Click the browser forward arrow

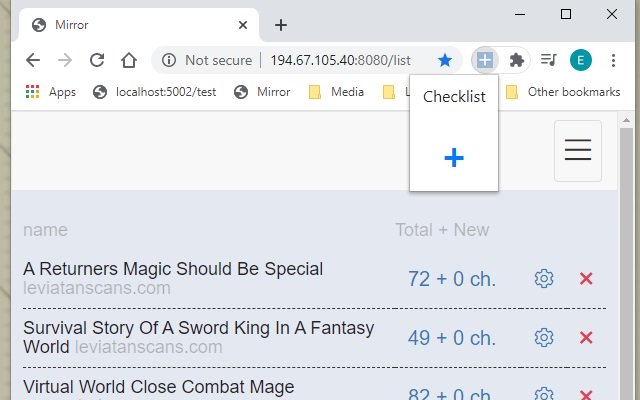(64, 60)
